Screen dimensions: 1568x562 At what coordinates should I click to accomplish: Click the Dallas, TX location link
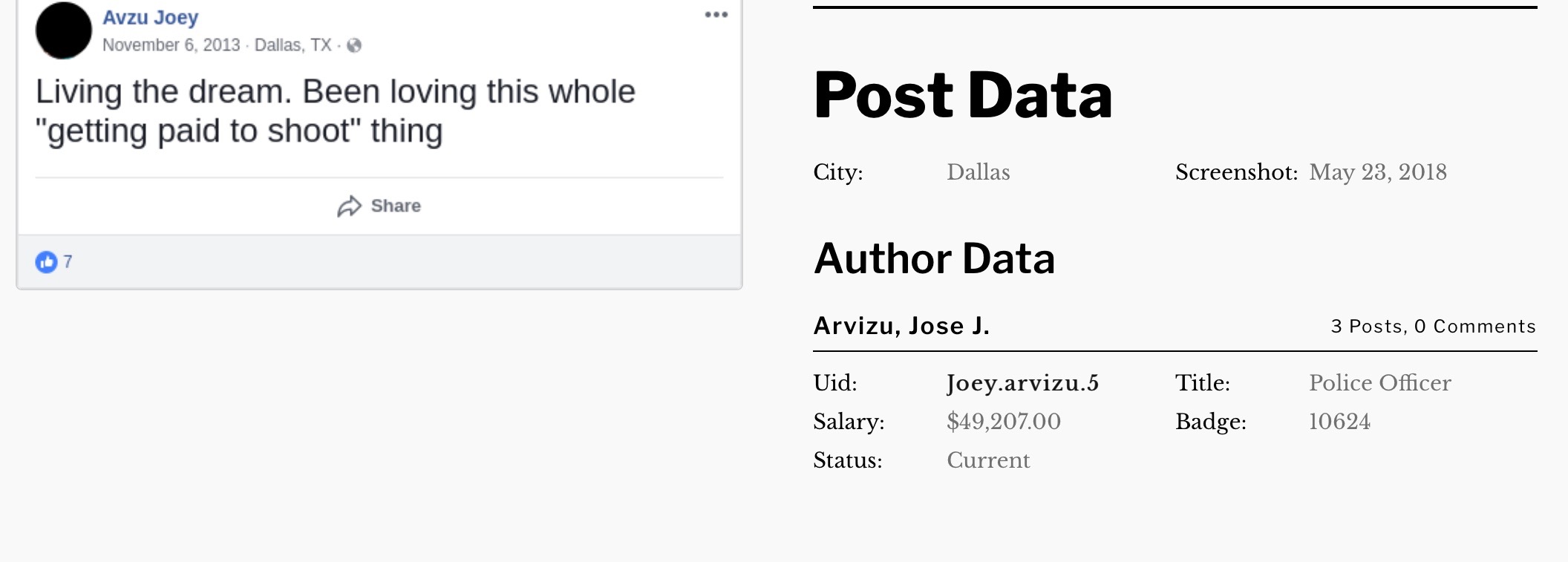[x=293, y=45]
